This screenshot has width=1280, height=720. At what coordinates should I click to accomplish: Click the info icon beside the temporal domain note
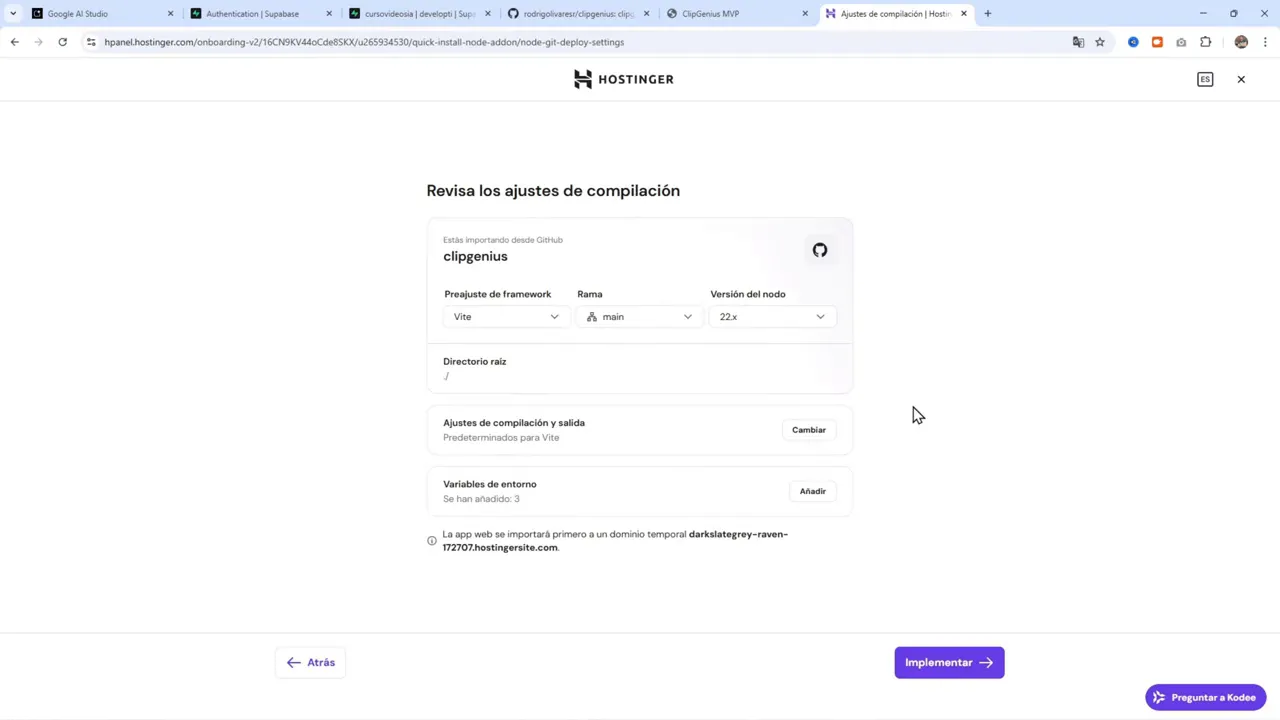(x=431, y=540)
